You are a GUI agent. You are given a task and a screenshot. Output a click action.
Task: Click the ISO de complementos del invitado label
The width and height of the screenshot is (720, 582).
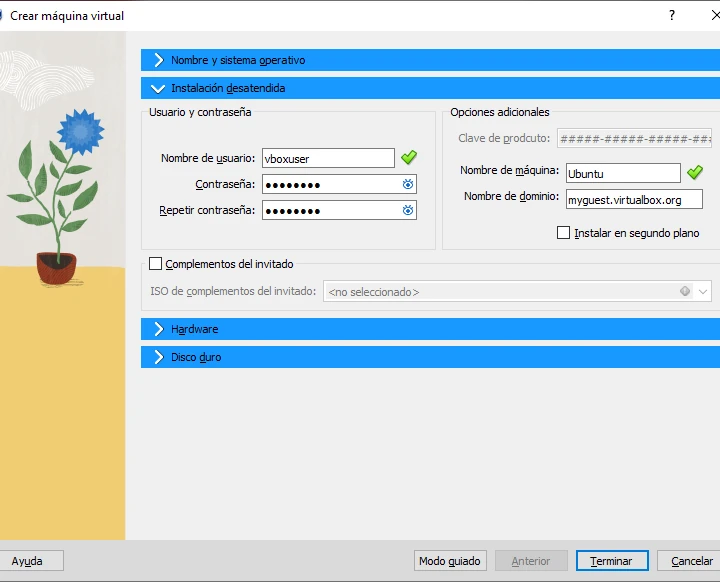233,291
